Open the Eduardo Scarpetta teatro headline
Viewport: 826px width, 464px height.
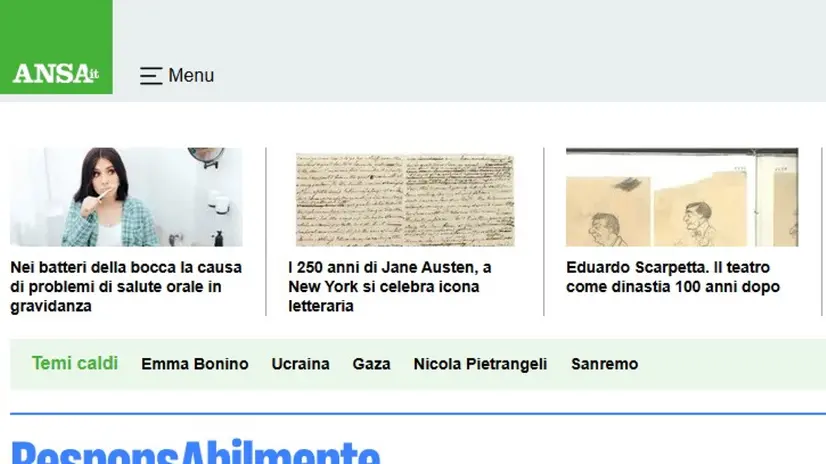click(x=673, y=277)
